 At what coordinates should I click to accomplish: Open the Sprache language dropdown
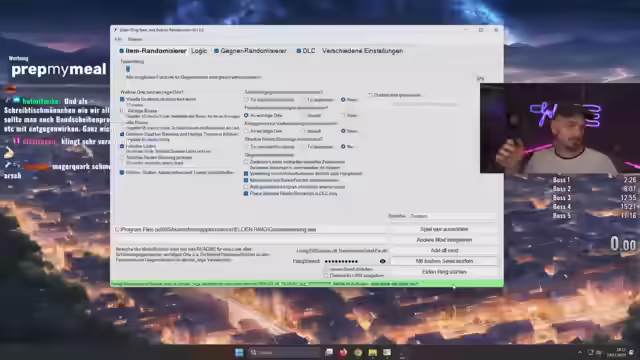pos(452,216)
